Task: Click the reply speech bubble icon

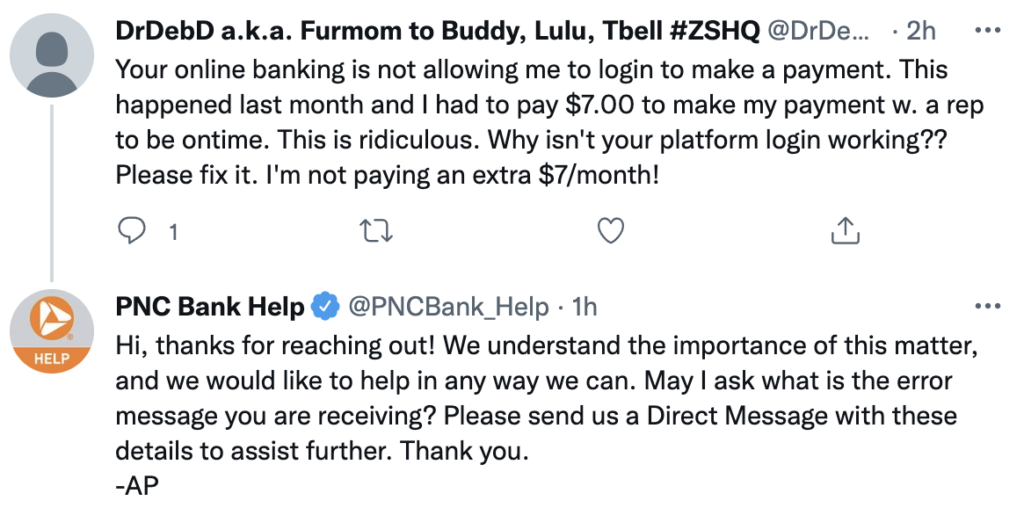Action: coord(133,231)
